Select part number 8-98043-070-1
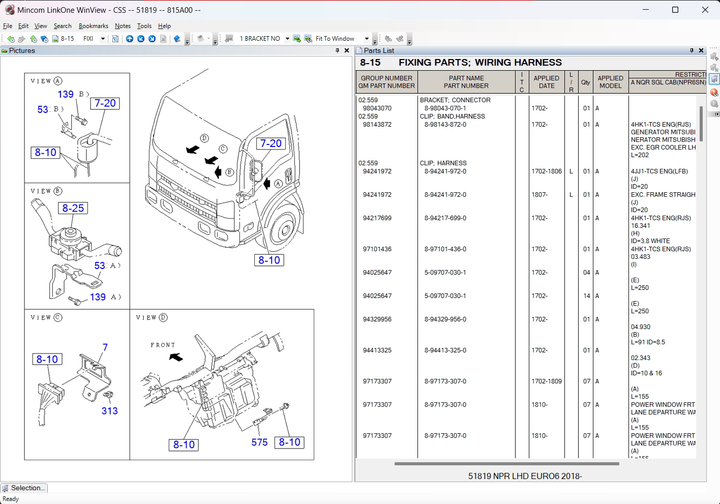 point(445,108)
